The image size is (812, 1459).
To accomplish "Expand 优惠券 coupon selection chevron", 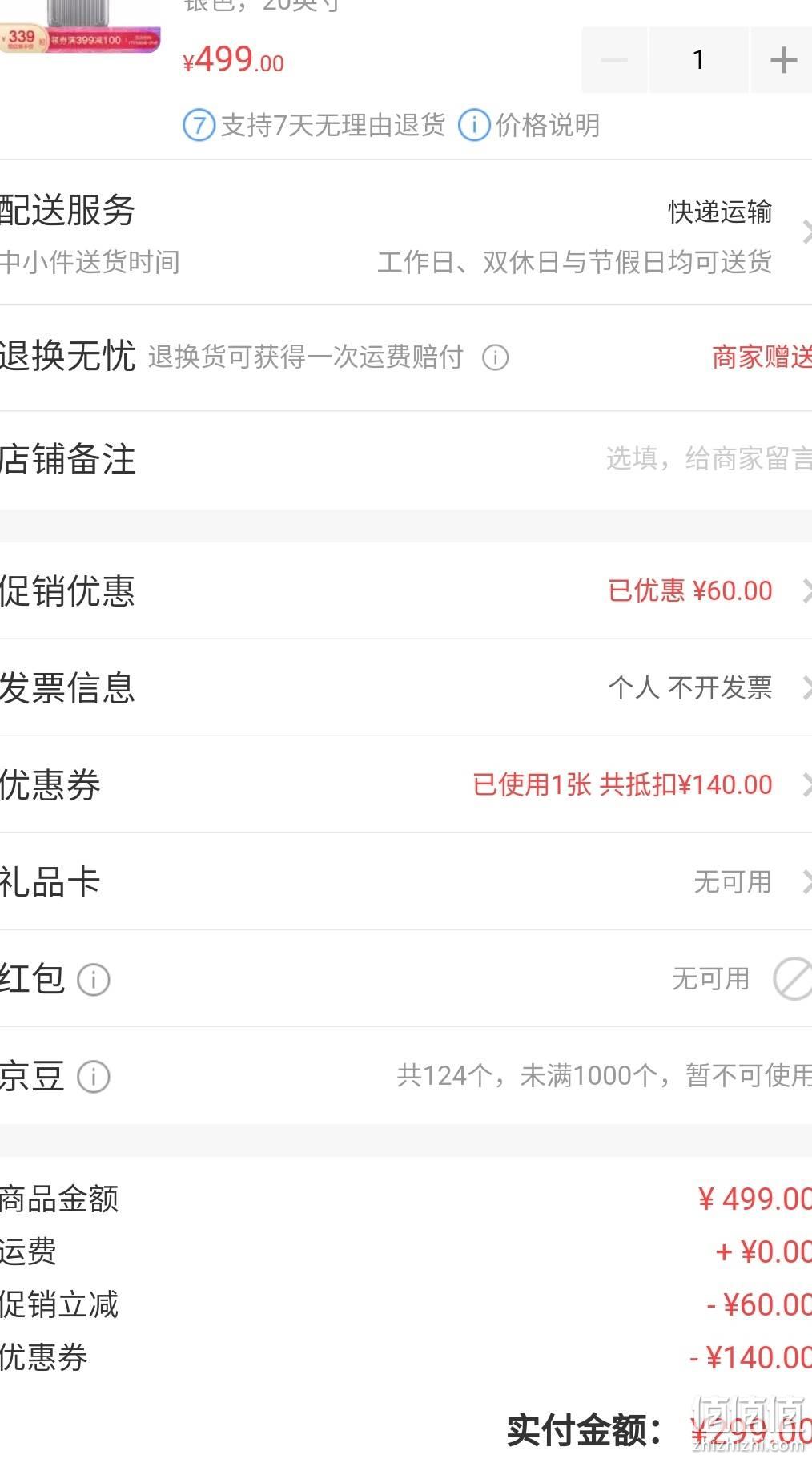I will [x=806, y=785].
